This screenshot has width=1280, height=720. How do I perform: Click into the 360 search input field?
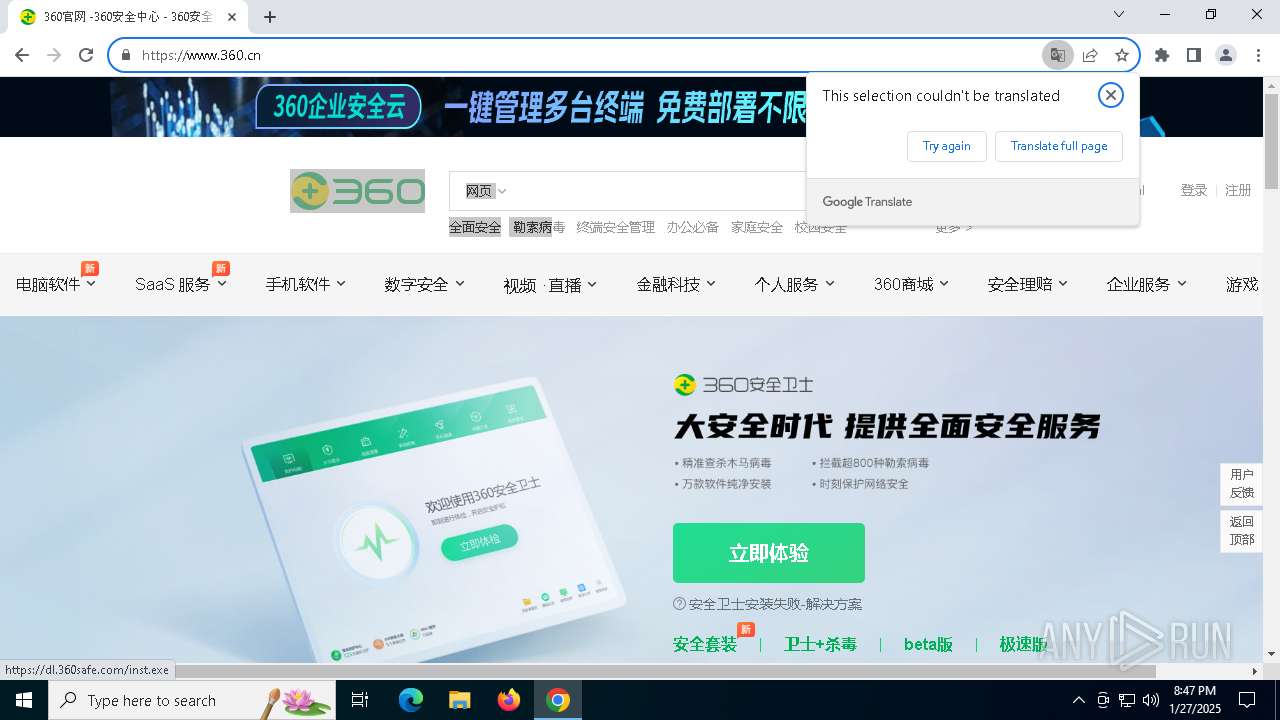pyautogui.click(x=660, y=191)
